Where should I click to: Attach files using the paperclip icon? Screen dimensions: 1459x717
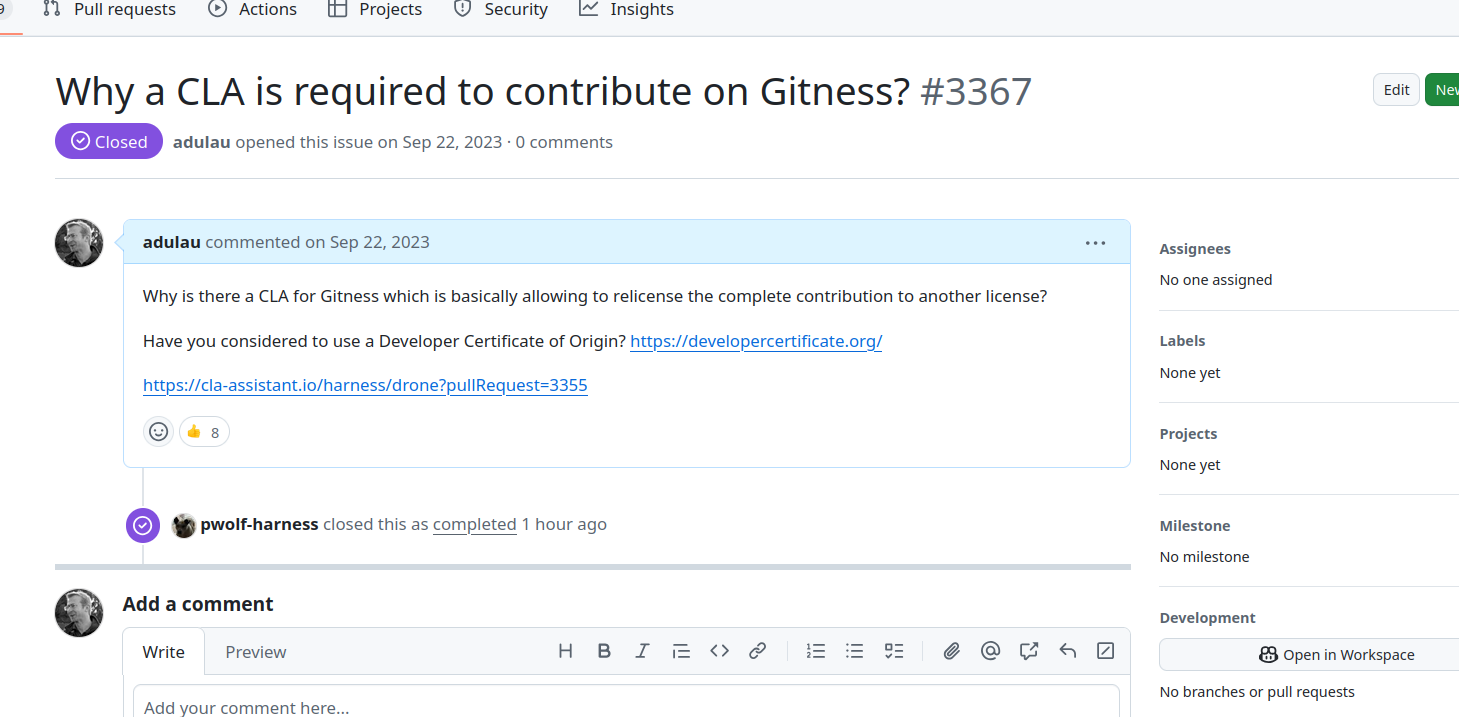pos(952,651)
